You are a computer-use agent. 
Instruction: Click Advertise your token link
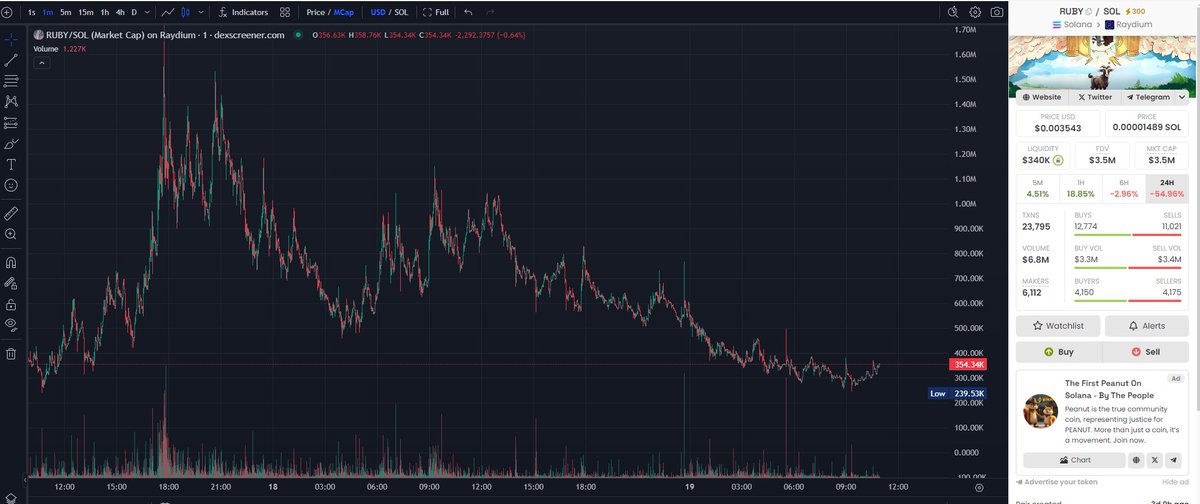pos(1058,482)
